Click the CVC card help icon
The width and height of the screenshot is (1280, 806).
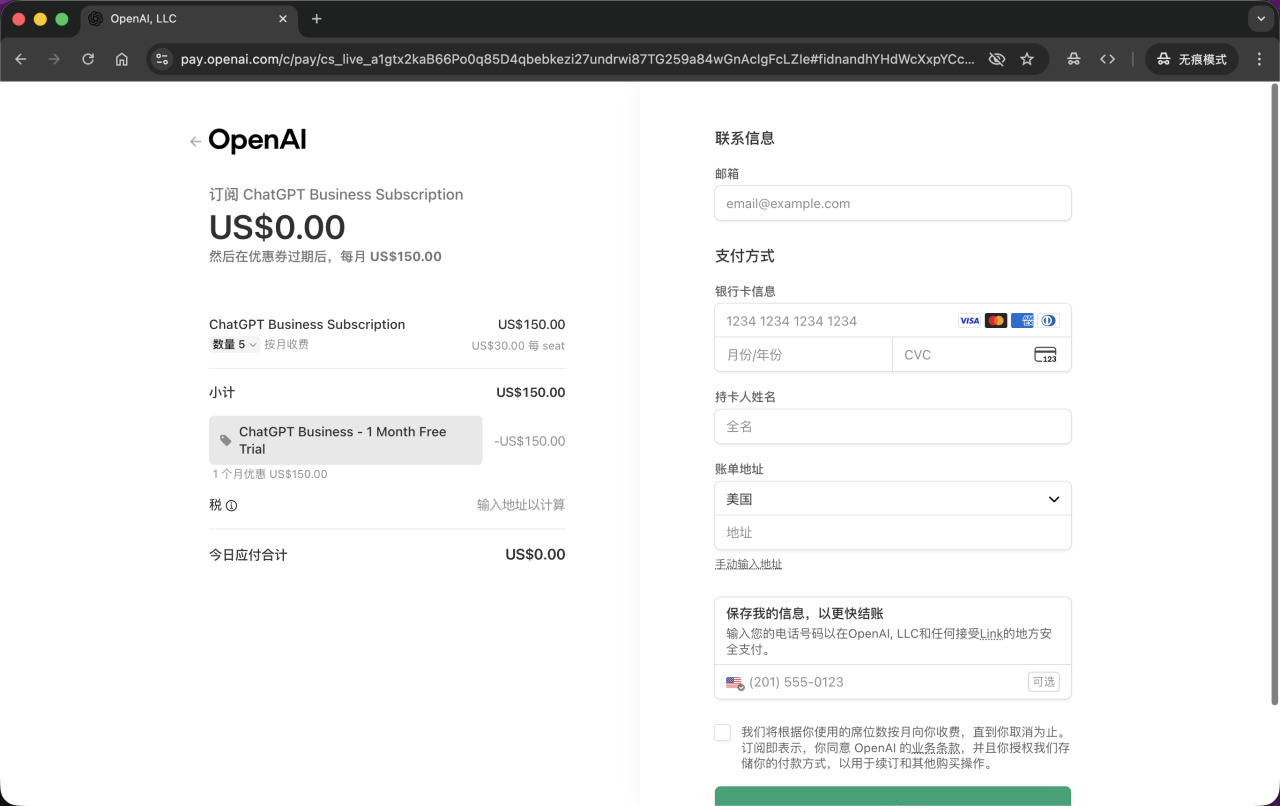[x=1045, y=355]
